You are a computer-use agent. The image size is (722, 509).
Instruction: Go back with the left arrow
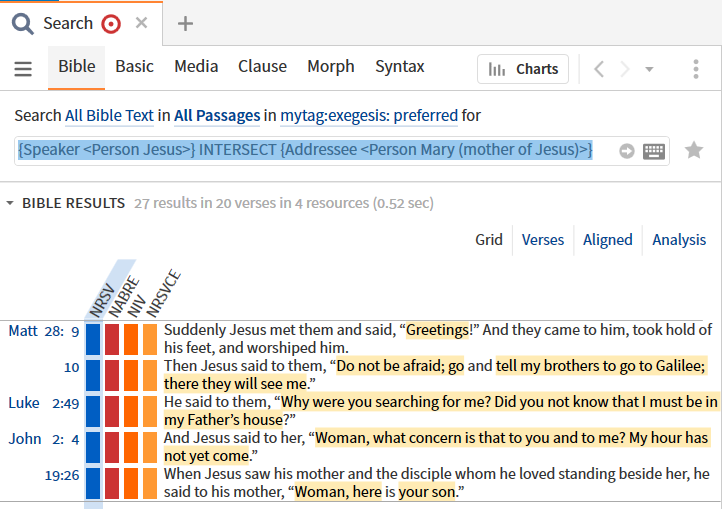point(599,69)
